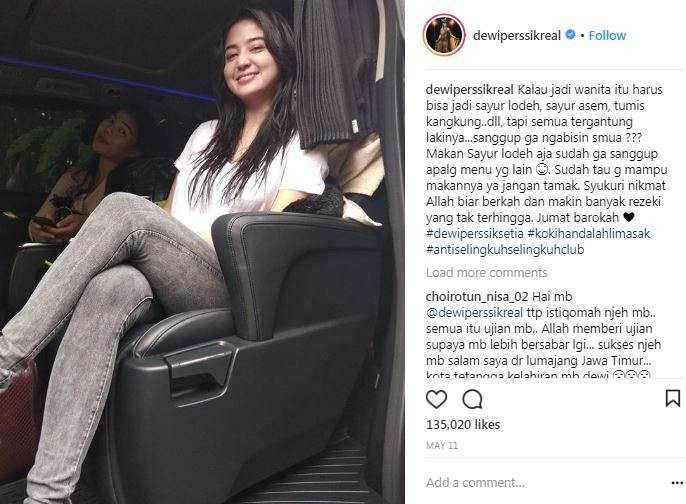View the 135,020 likes list

point(463,424)
